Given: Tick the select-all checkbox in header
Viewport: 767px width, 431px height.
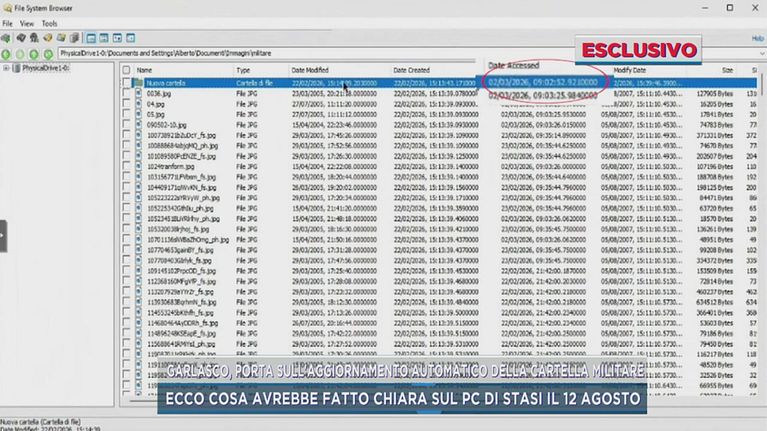Looking at the screenshot, I should (126, 70).
